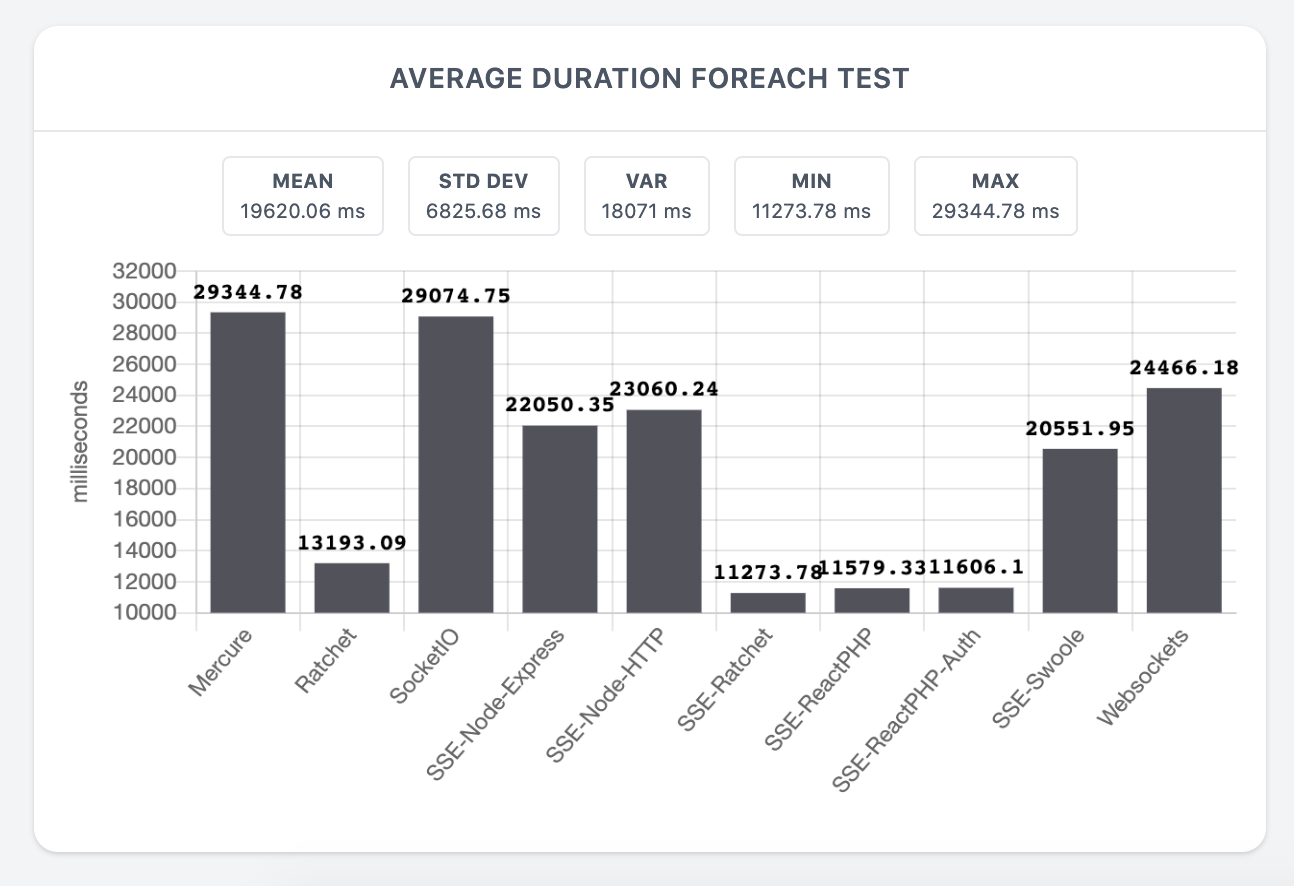This screenshot has width=1294, height=886.
Task: Click the Mercure bar in the chart
Action: pos(247,462)
